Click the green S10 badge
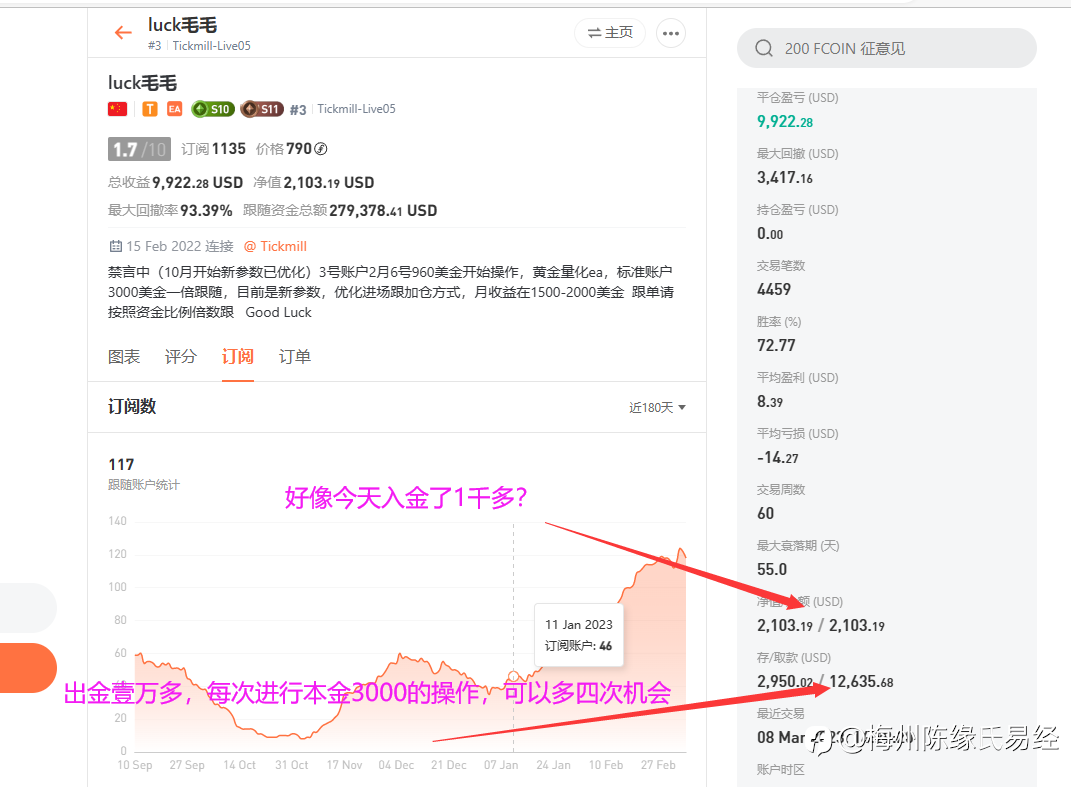Screen dimensions: 1071x787 pos(213,109)
